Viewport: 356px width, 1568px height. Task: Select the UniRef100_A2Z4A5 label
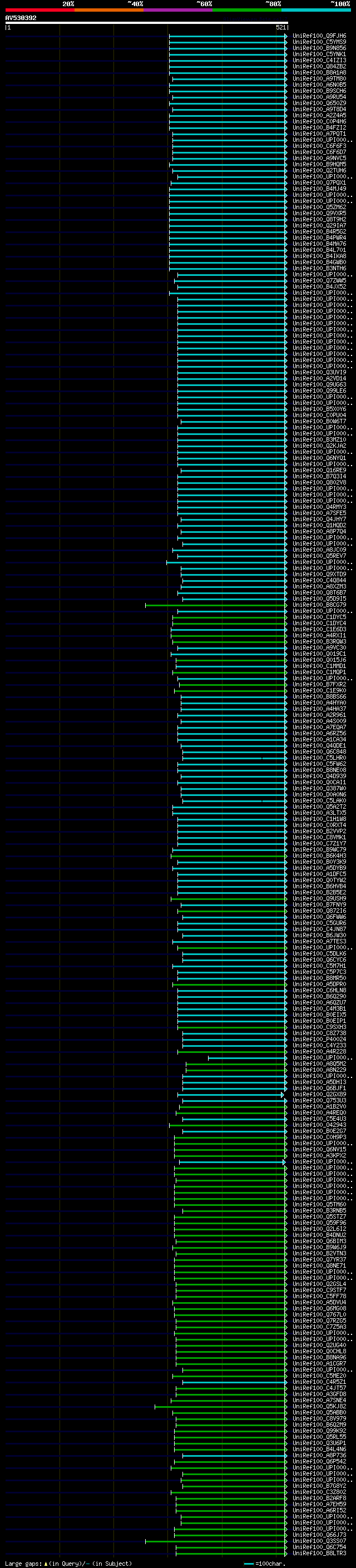pos(319,115)
